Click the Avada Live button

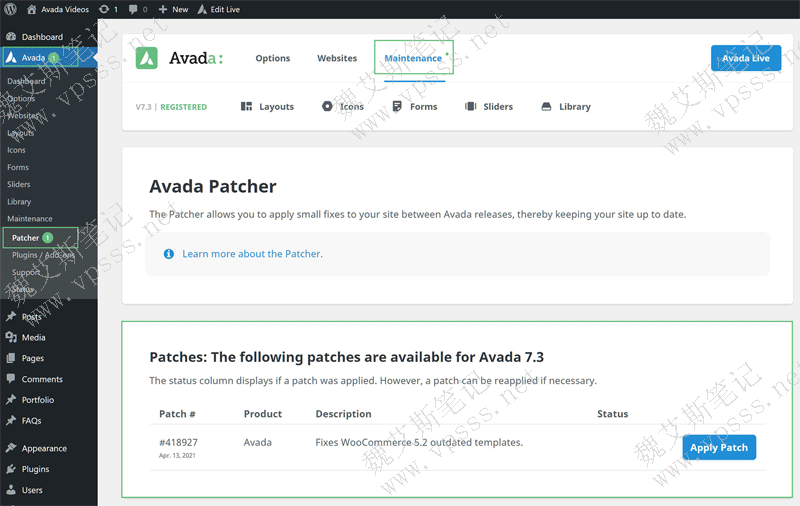(745, 58)
